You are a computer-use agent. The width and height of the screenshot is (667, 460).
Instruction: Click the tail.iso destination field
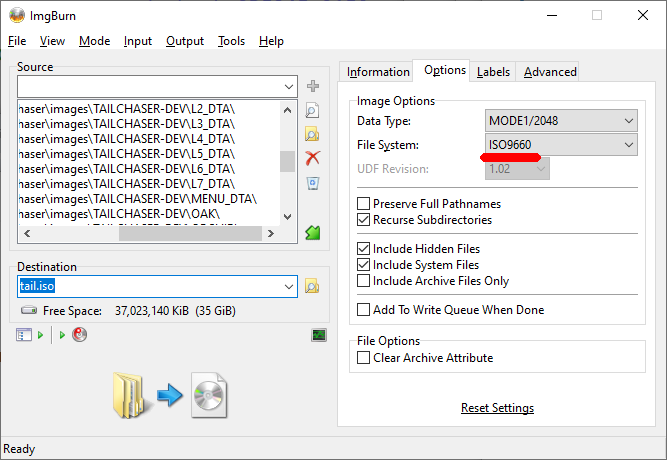click(x=150, y=286)
